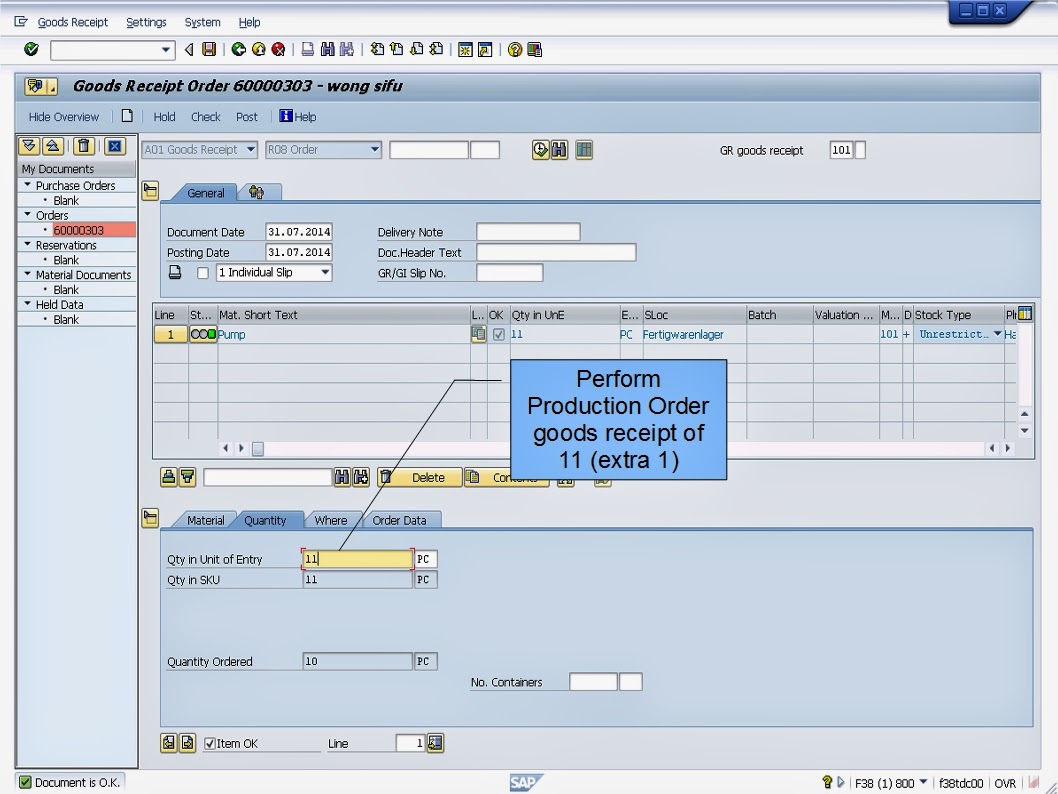This screenshot has width=1058, height=794.
Task: Toggle the checkbox beside the Individual Slip dropdown
Action: pos(202,272)
